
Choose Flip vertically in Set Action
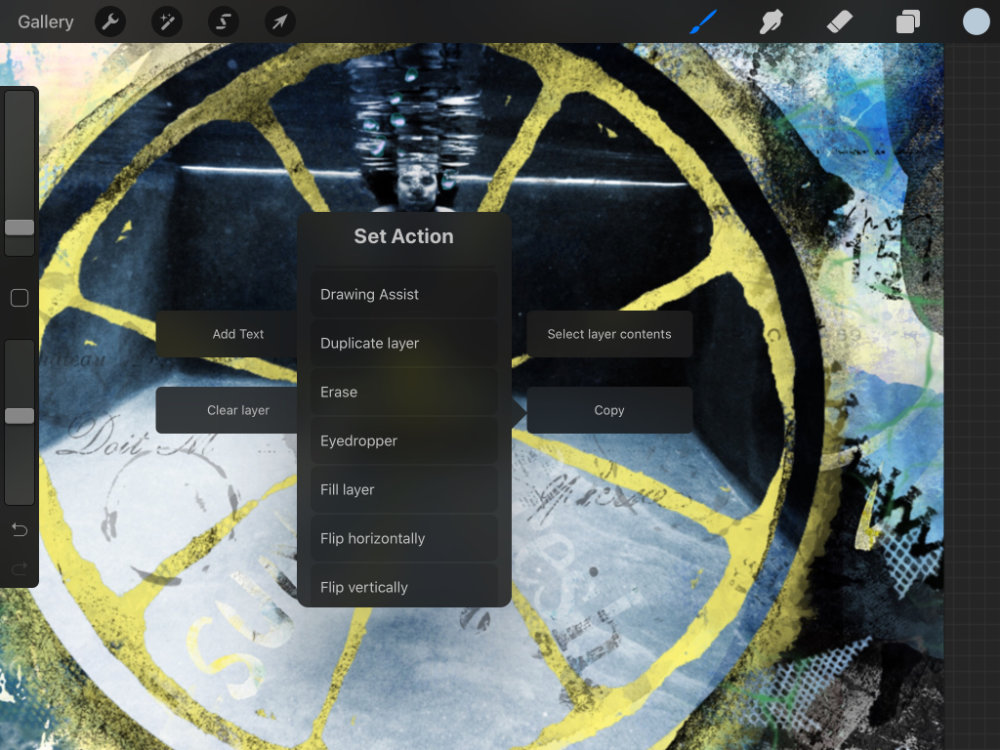404,585
